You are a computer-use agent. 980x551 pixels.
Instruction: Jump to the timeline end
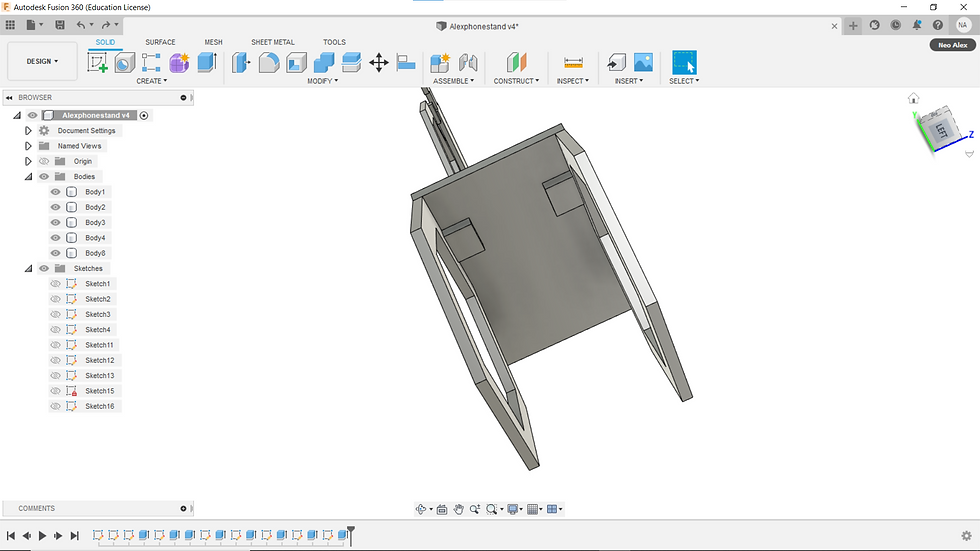74,535
